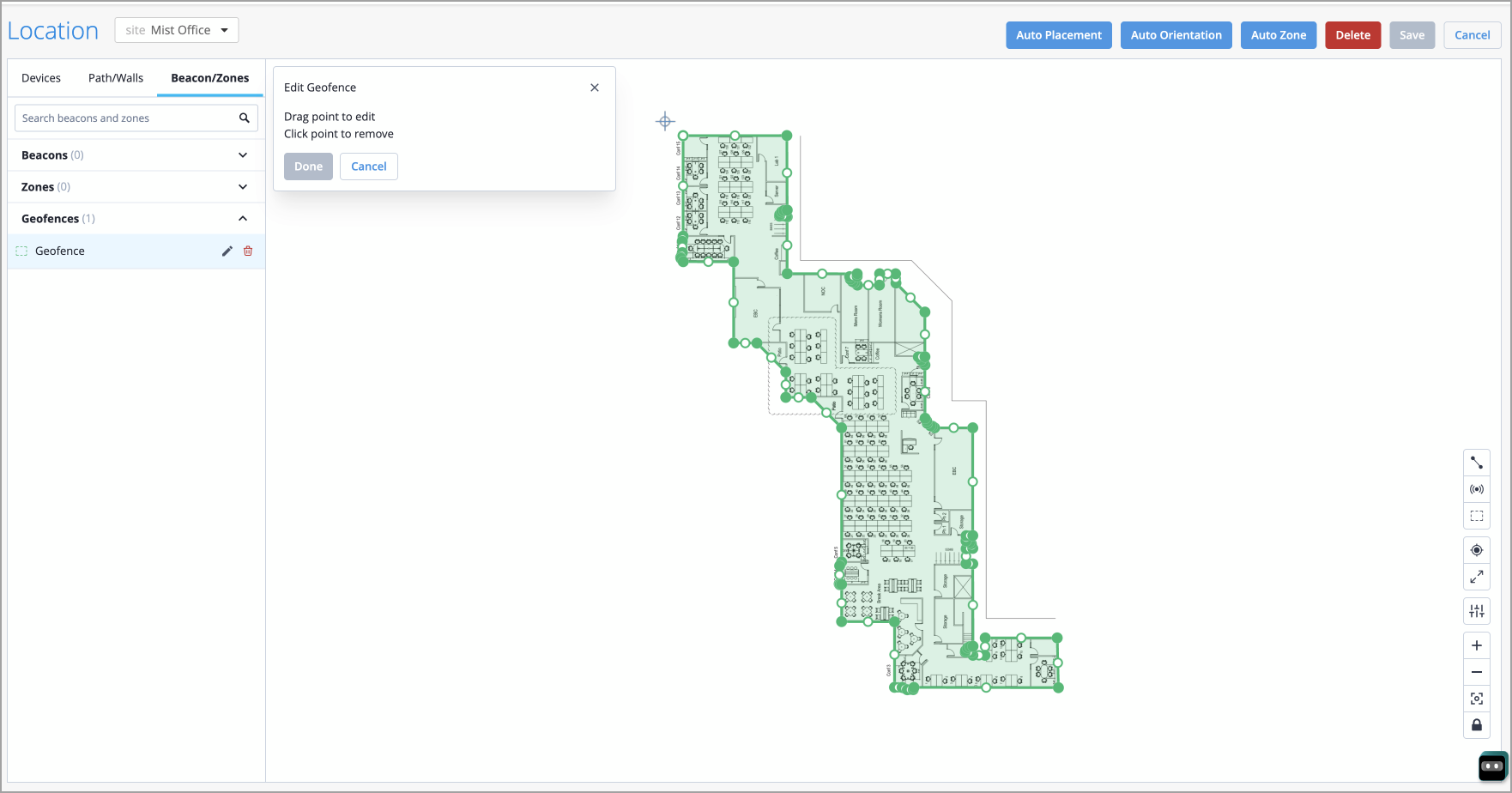Click the Save button
The width and height of the screenshot is (1512, 793).
coord(1412,35)
